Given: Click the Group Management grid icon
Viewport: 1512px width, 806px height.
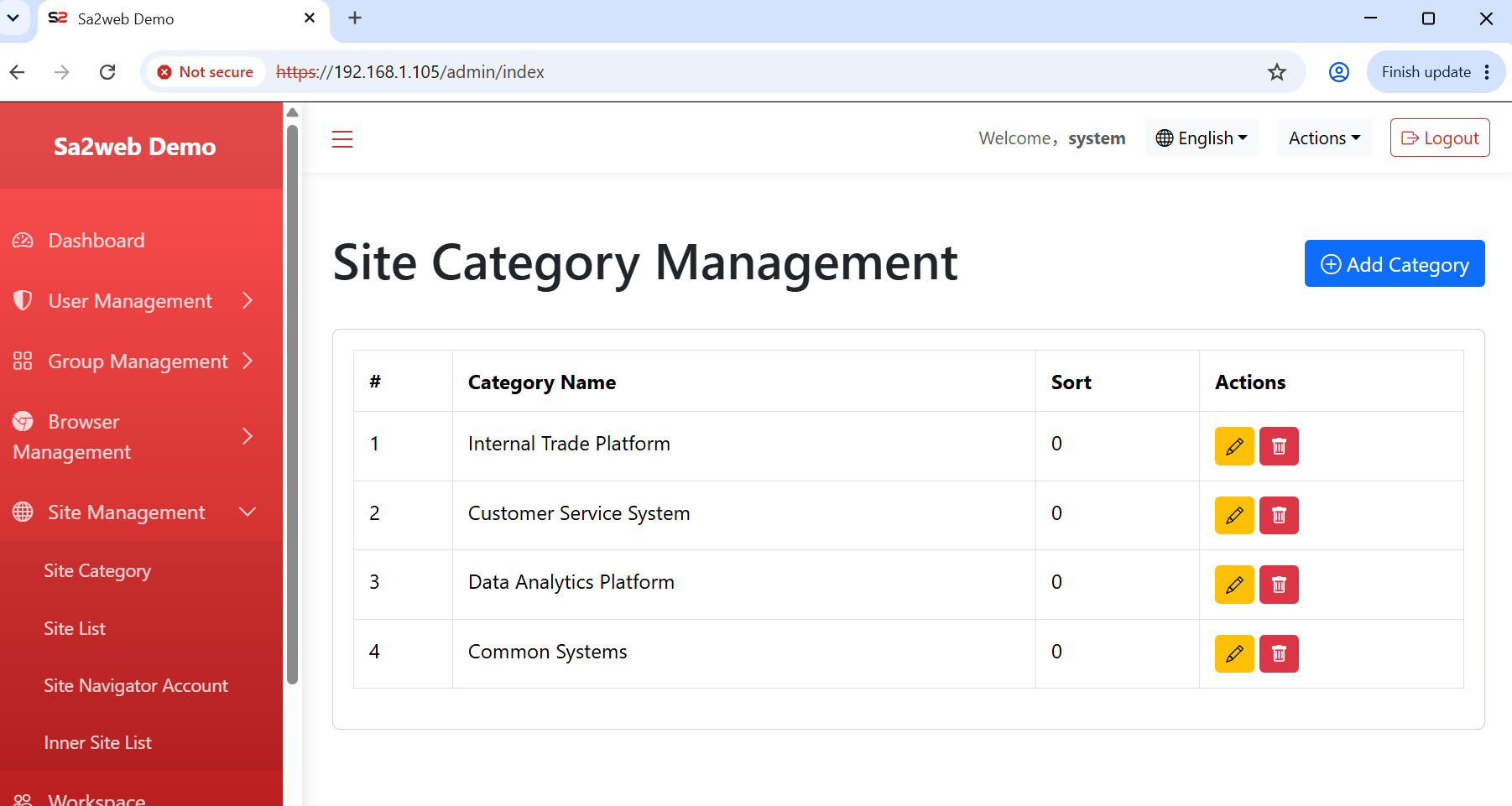Looking at the screenshot, I should [x=23, y=361].
